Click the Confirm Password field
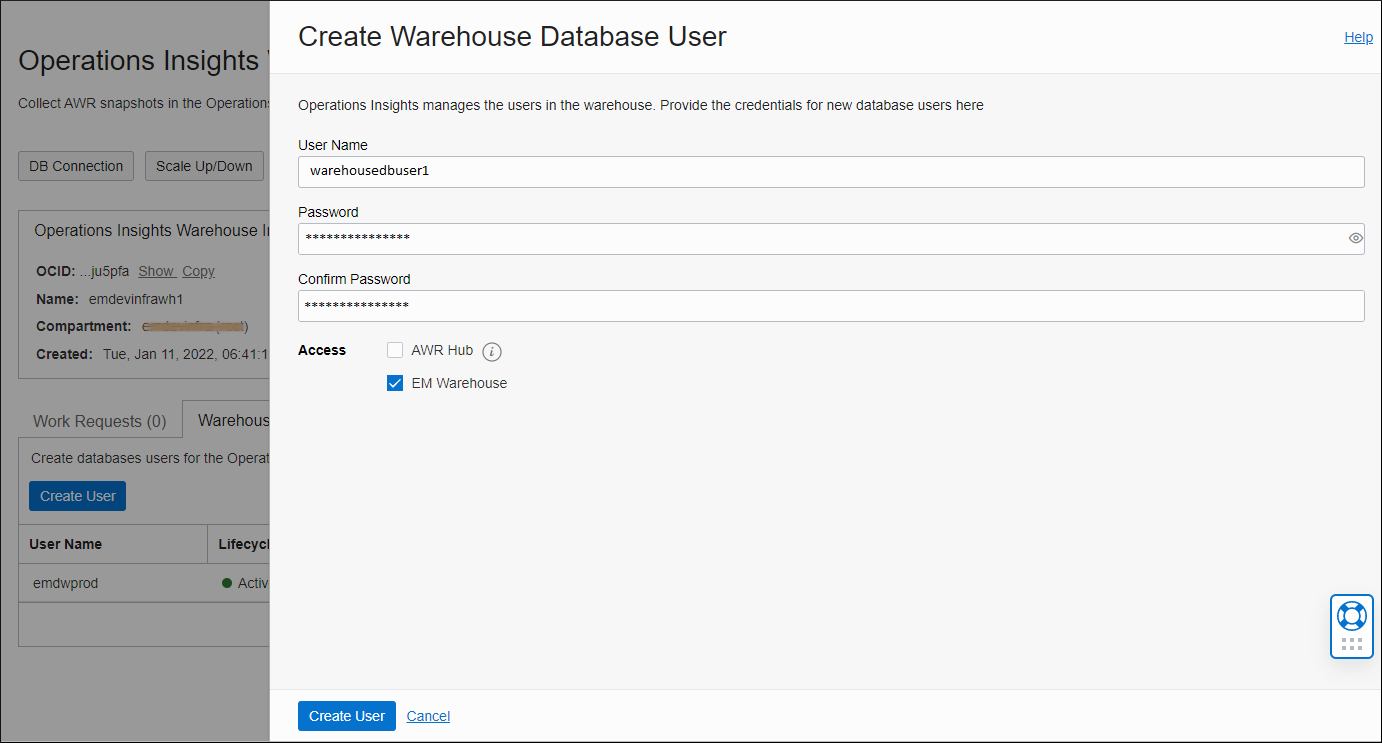The image size is (1382, 743). tap(700, 305)
